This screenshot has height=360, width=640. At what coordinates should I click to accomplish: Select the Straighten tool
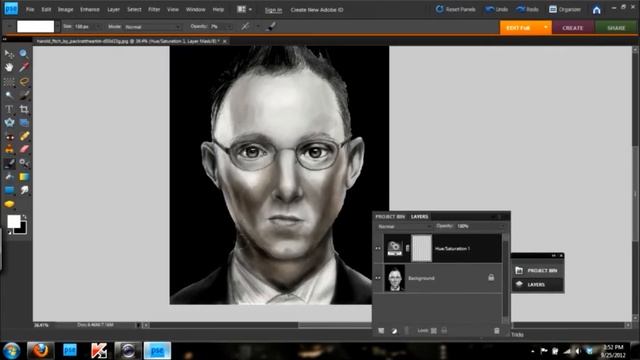24,122
